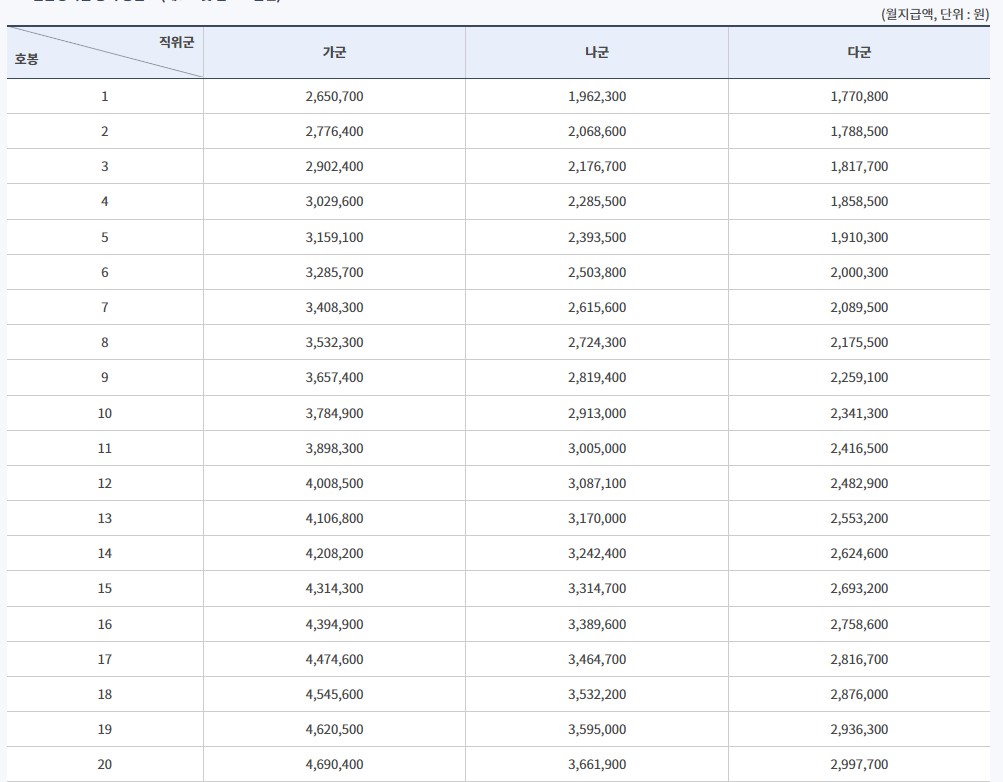1003x782 pixels.
Task: Select the value 3,170,000
Action: (597, 519)
